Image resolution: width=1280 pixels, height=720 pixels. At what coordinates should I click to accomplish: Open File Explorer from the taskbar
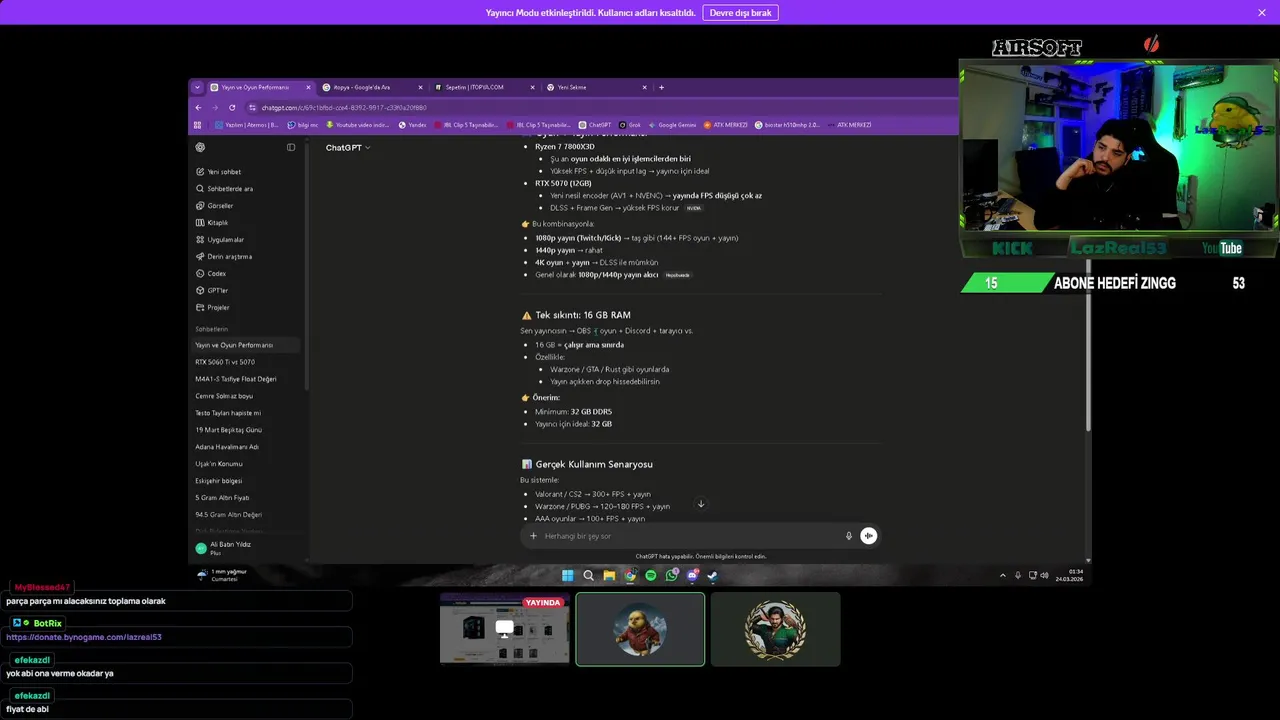pyautogui.click(x=609, y=575)
